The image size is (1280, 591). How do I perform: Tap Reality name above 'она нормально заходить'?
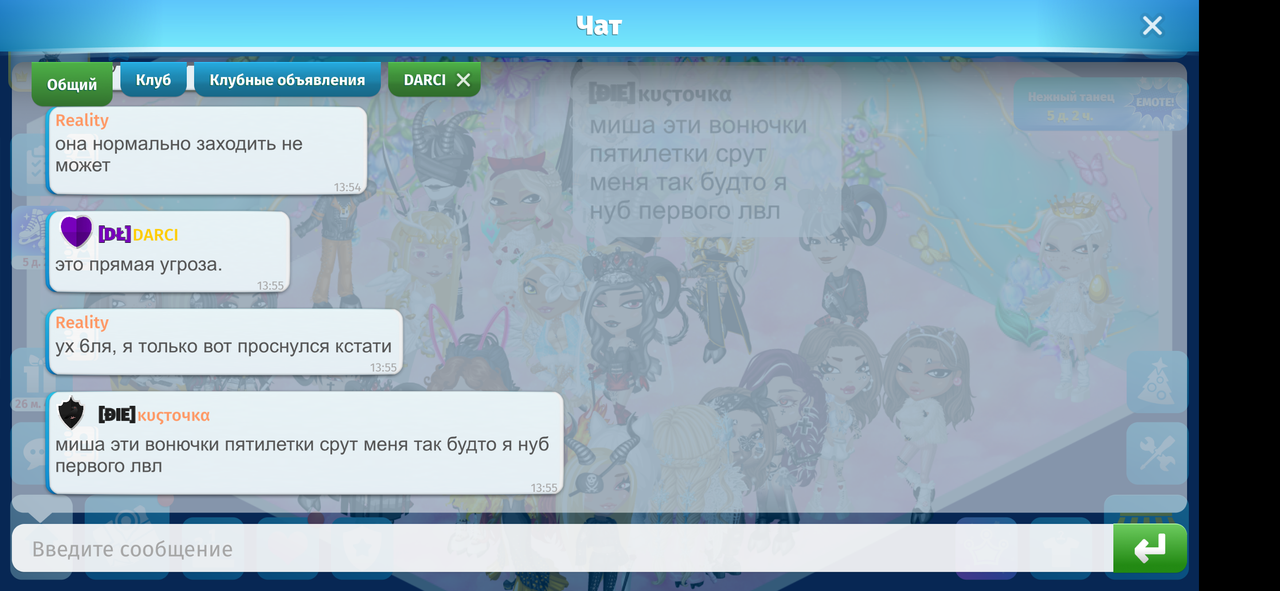82,120
